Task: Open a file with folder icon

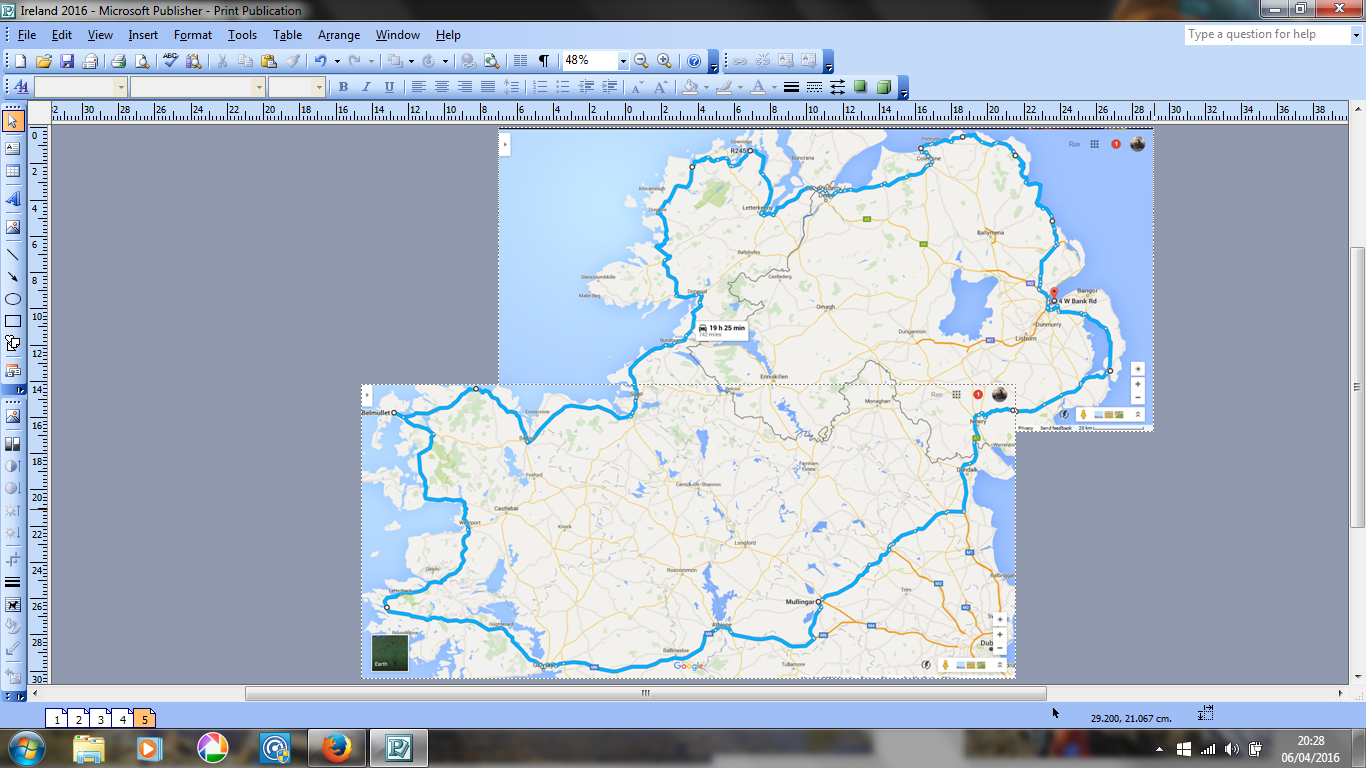Action: coord(43,61)
